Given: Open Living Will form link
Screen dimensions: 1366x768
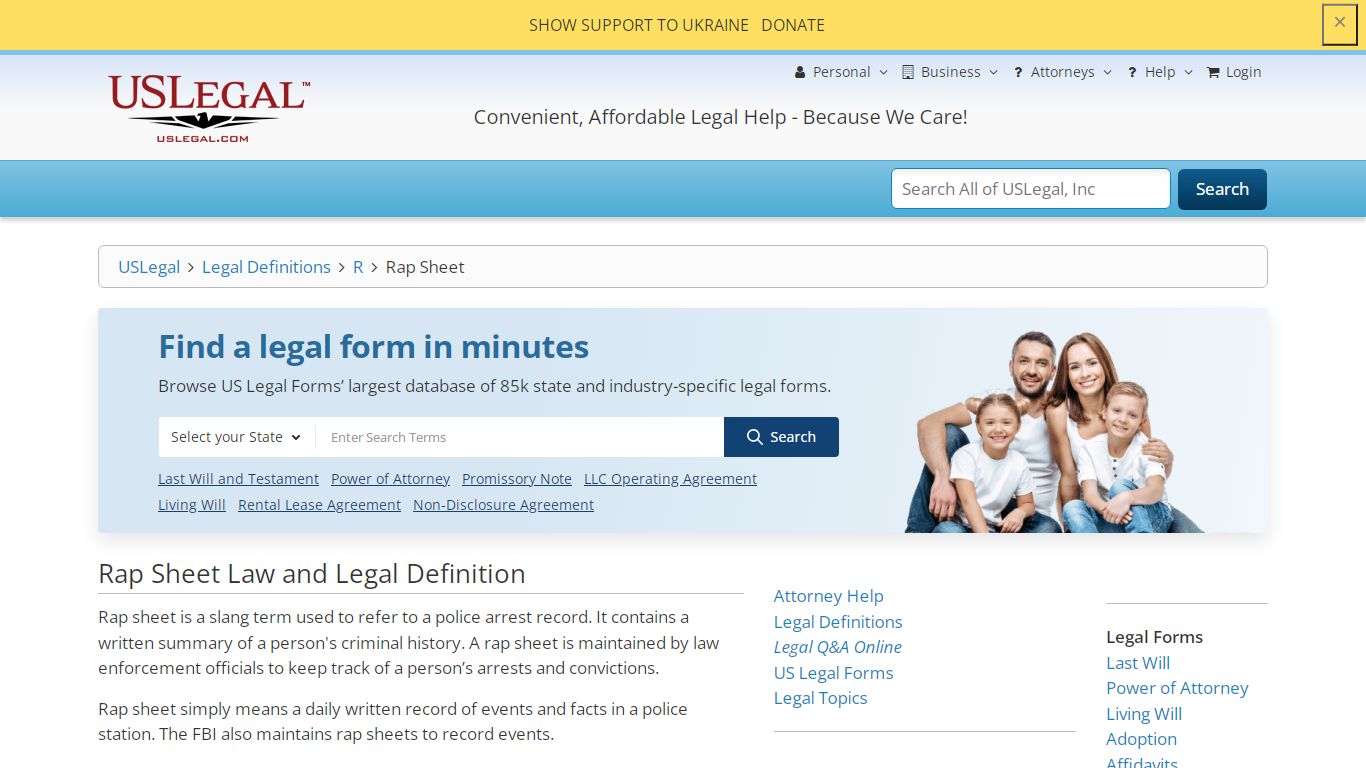Looking at the screenshot, I should [x=192, y=505].
